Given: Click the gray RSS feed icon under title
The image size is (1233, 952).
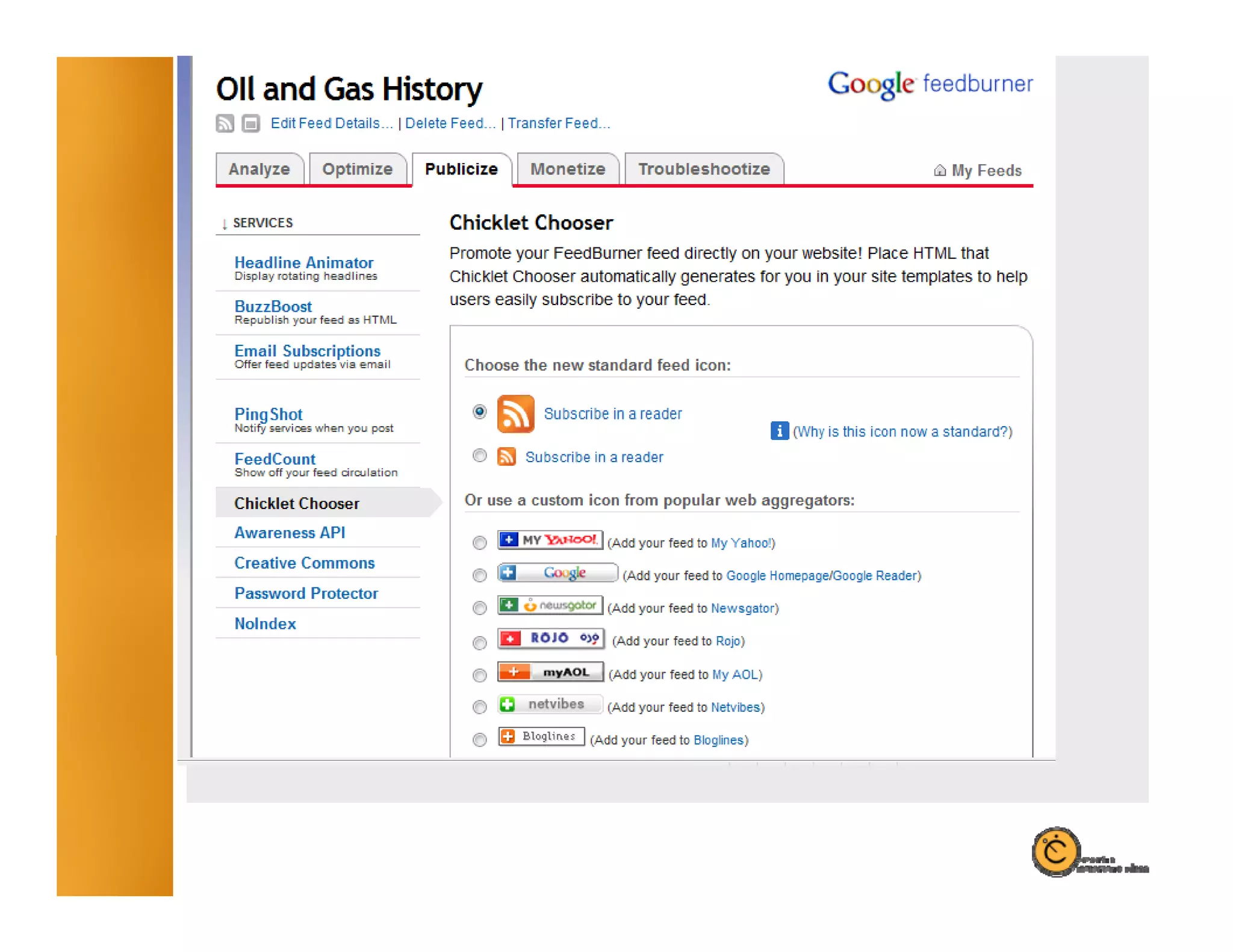Looking at the screenshot, I should pos(225,123).
